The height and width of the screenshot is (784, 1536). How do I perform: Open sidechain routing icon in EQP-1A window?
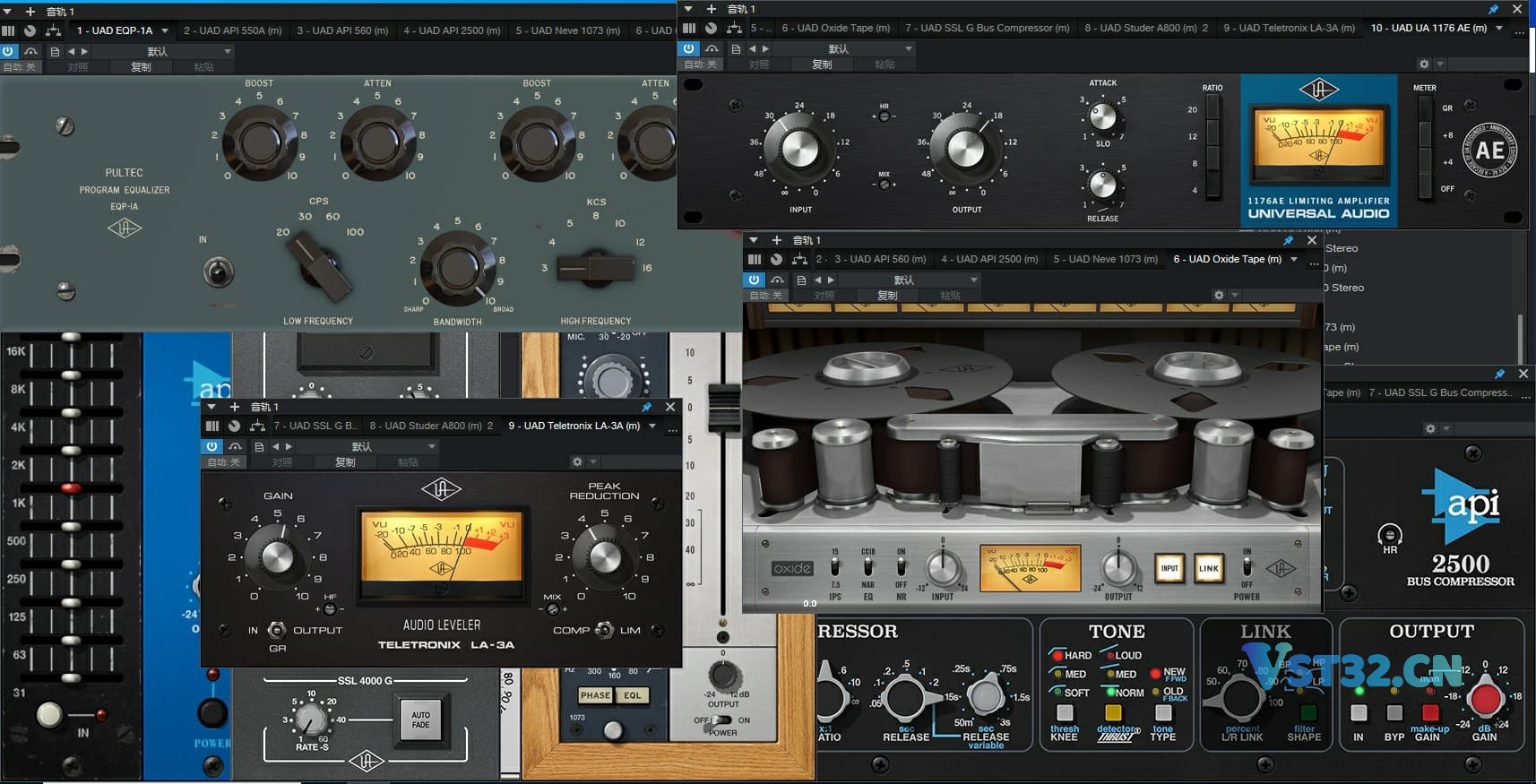(x=53, y=30)
